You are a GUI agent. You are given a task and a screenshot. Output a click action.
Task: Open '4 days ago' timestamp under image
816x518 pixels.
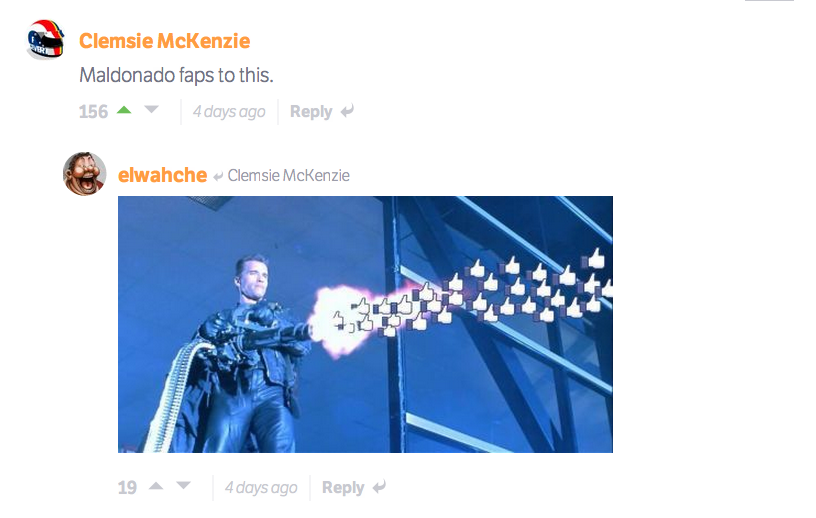click(261, 487)
